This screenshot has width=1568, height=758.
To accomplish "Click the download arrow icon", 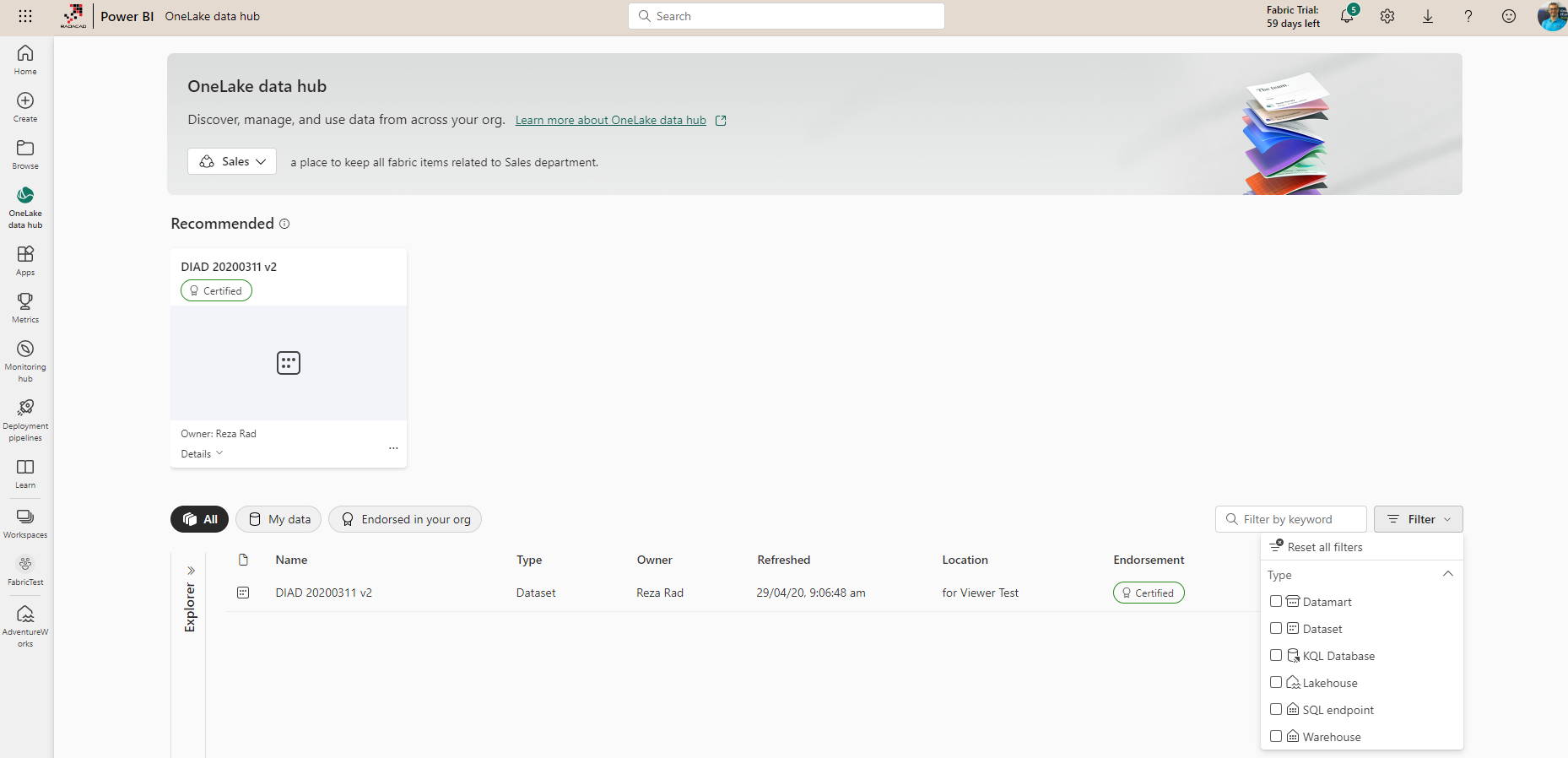I will point(1428,17).
